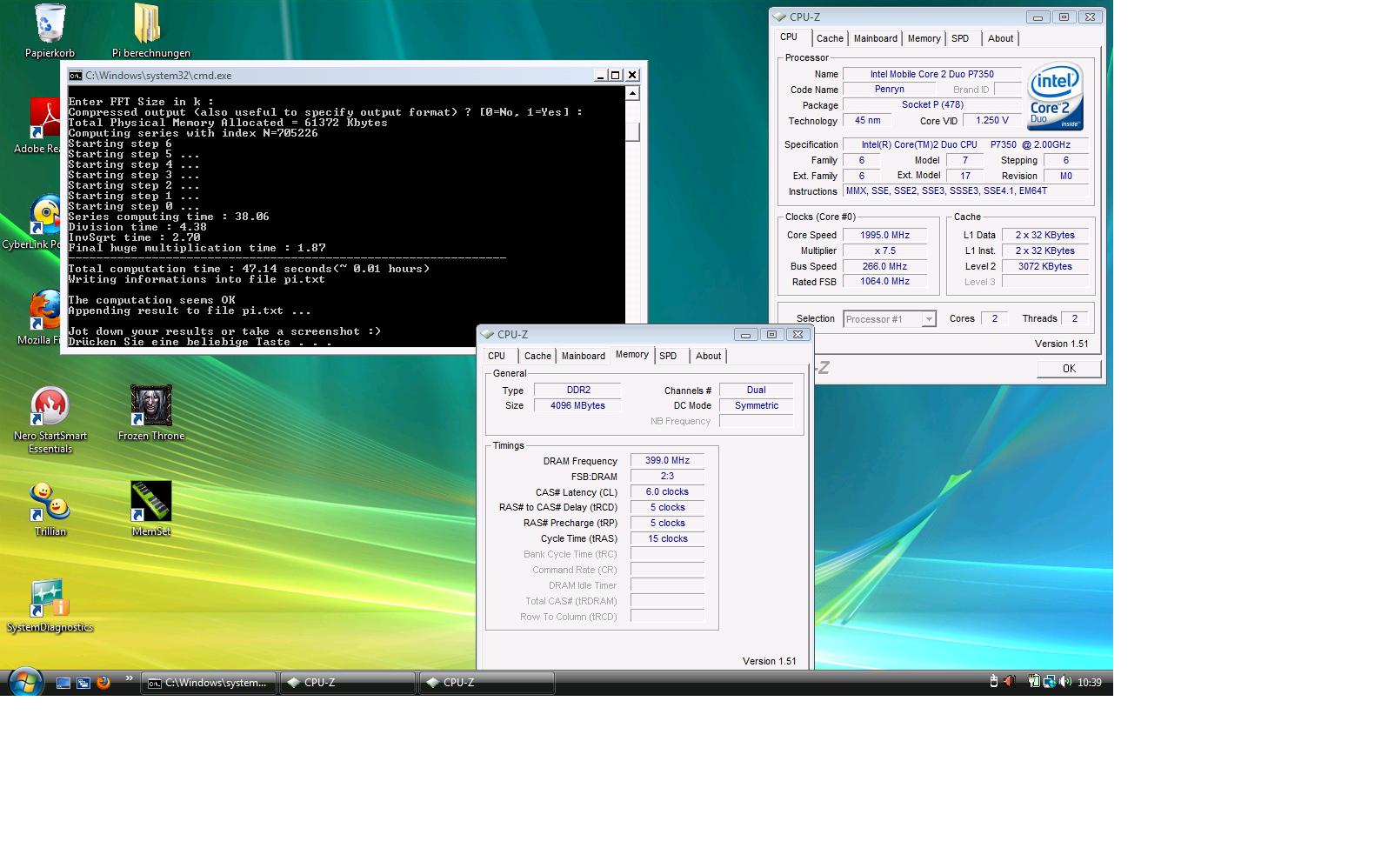
Task: Launch Firefox from the quick launch bar
Action: pyautogui.click(x=103, y=683)
